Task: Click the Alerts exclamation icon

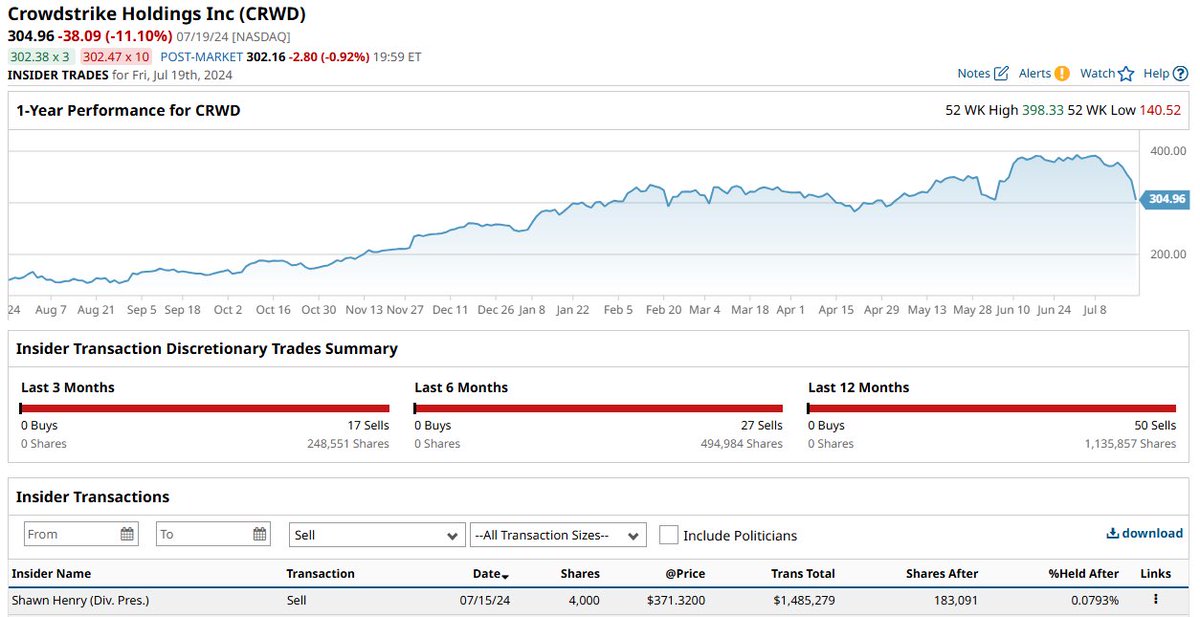Action: [1062, 73]
